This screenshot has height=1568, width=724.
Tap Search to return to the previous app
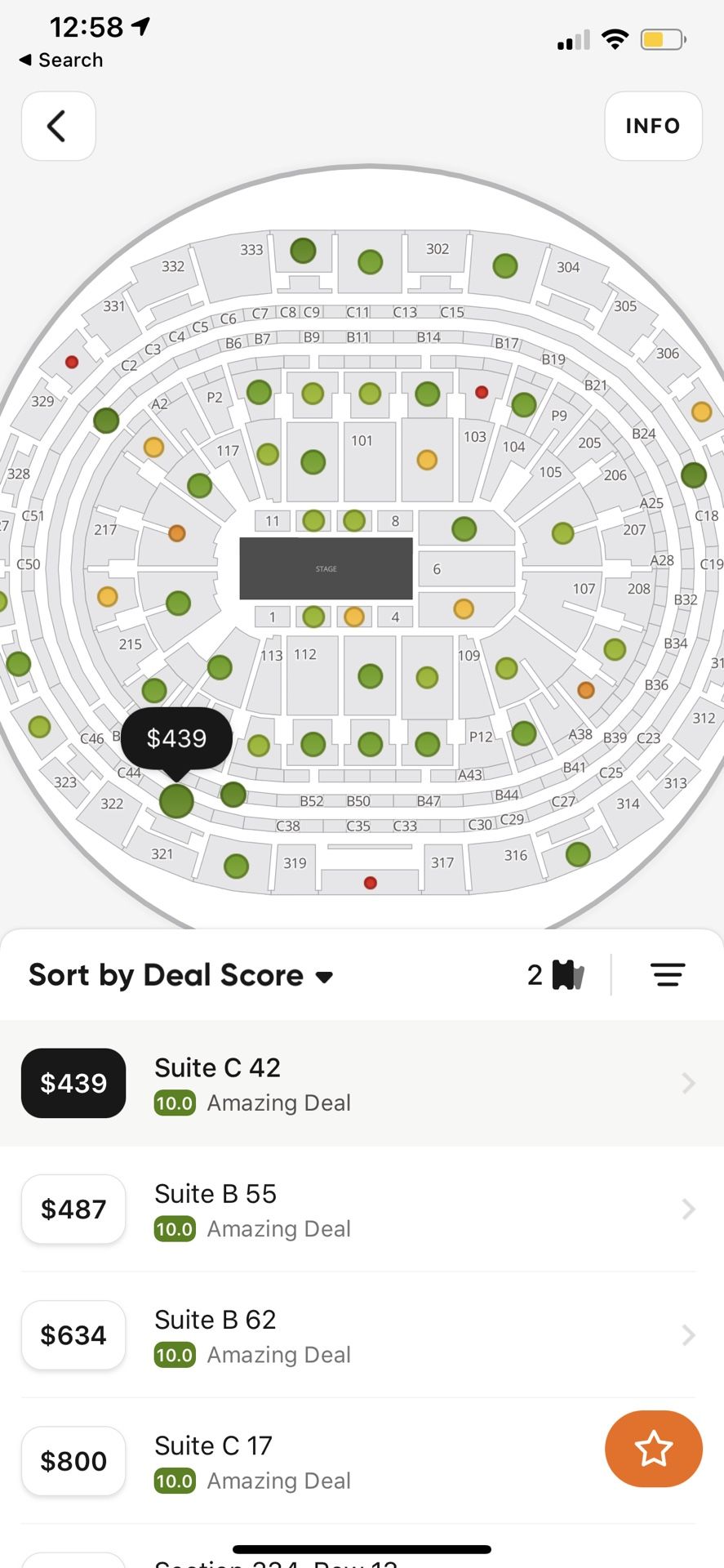tap(60, 60)
